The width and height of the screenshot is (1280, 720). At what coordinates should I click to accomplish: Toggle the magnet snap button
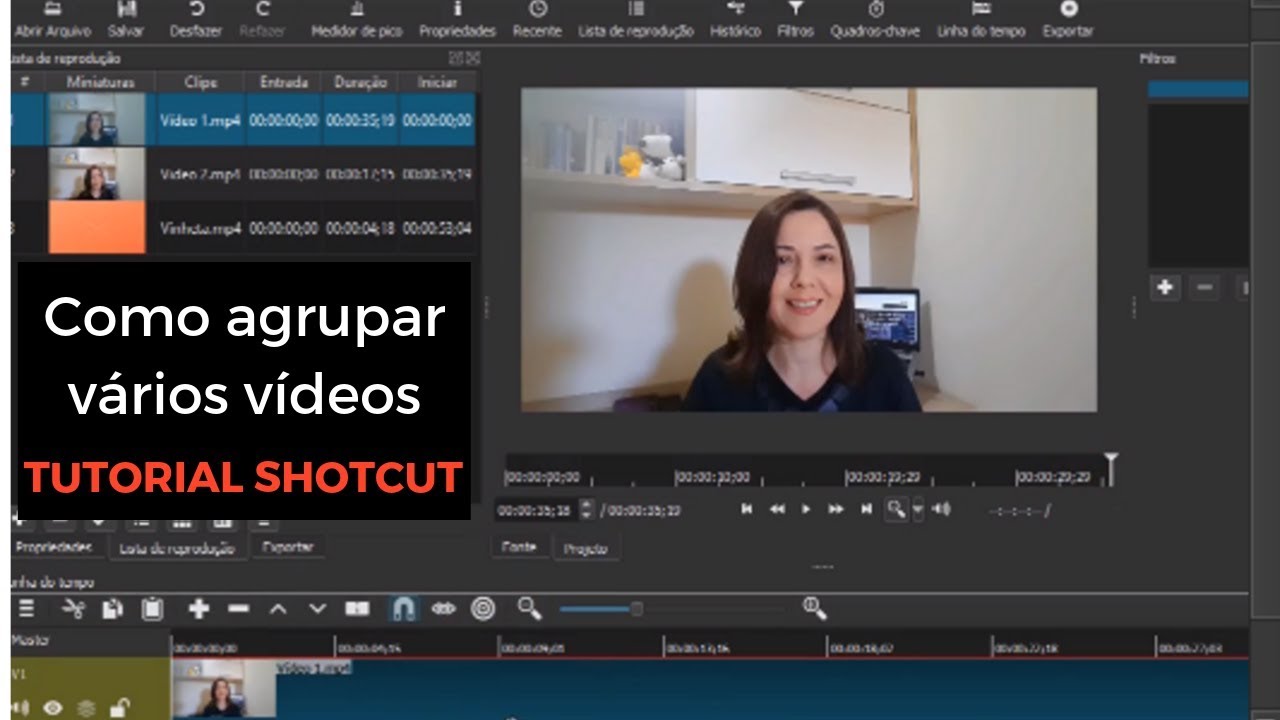(x=402, y=608)
